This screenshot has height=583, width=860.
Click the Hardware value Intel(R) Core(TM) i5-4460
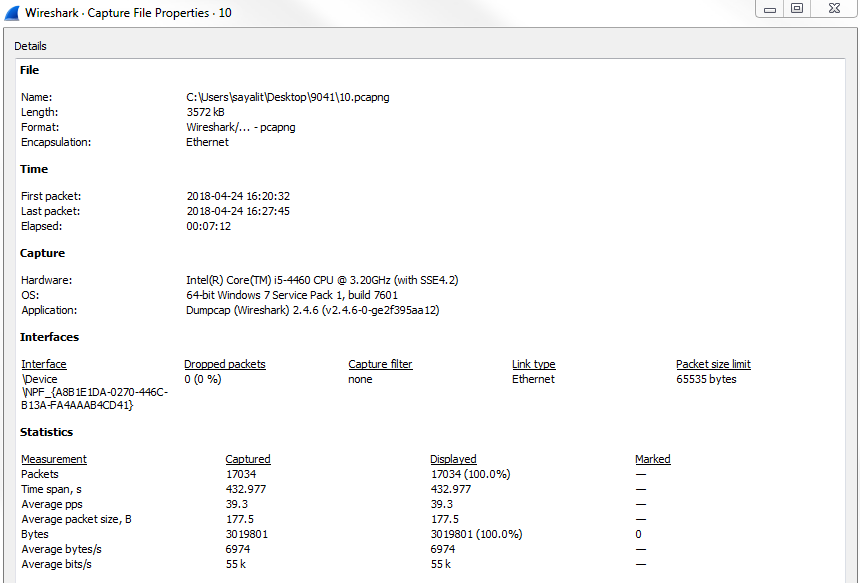[x=322, y=280]
